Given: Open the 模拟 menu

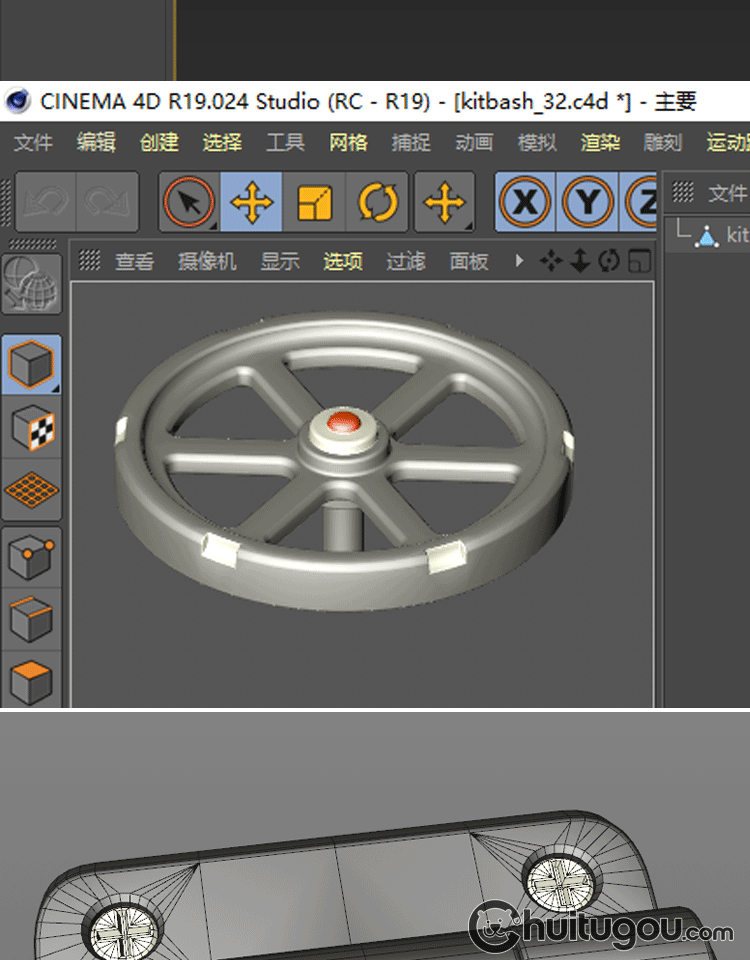Looking at the screenshot, I should (x=538, y=143).
